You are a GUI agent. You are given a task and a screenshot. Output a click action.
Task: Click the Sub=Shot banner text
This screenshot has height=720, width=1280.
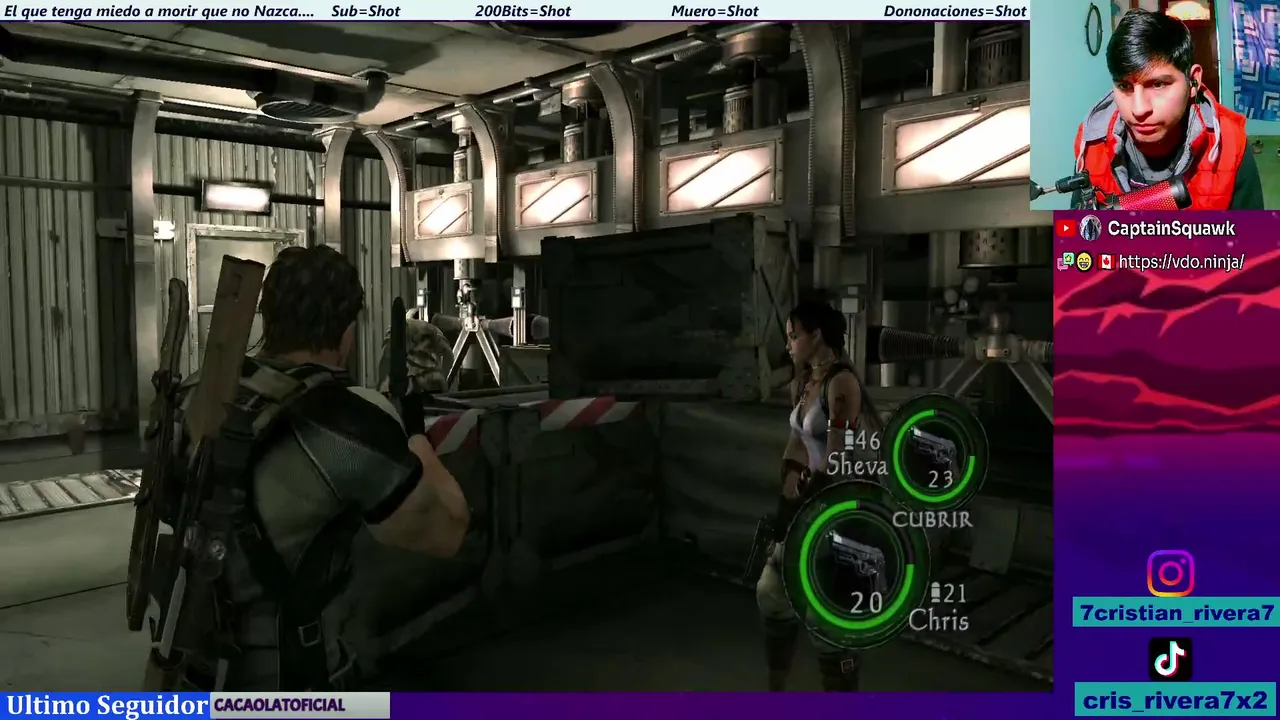coord(365,11)
